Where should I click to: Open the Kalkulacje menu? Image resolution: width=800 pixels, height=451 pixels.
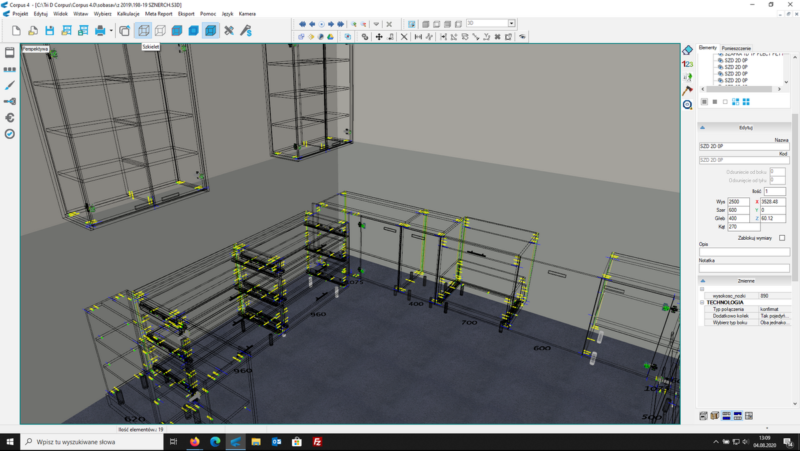click(x=128, y=14)
